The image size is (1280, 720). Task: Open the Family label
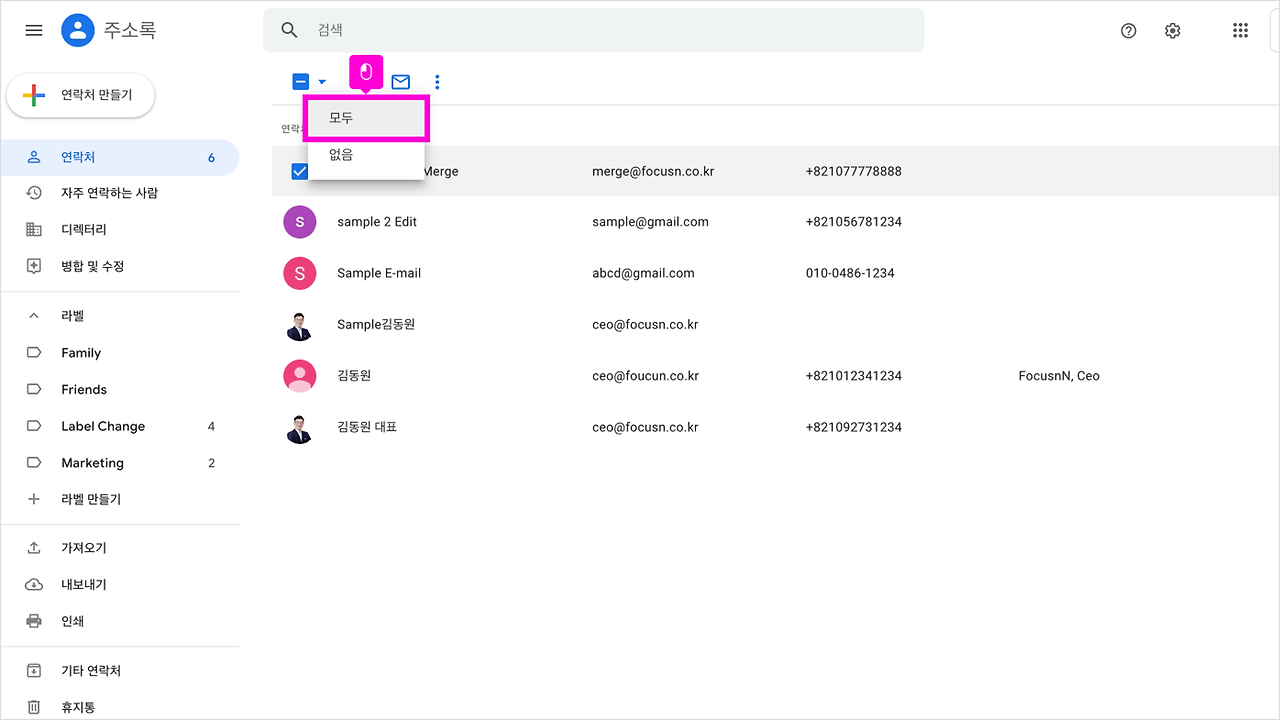(x=120, y=353)
